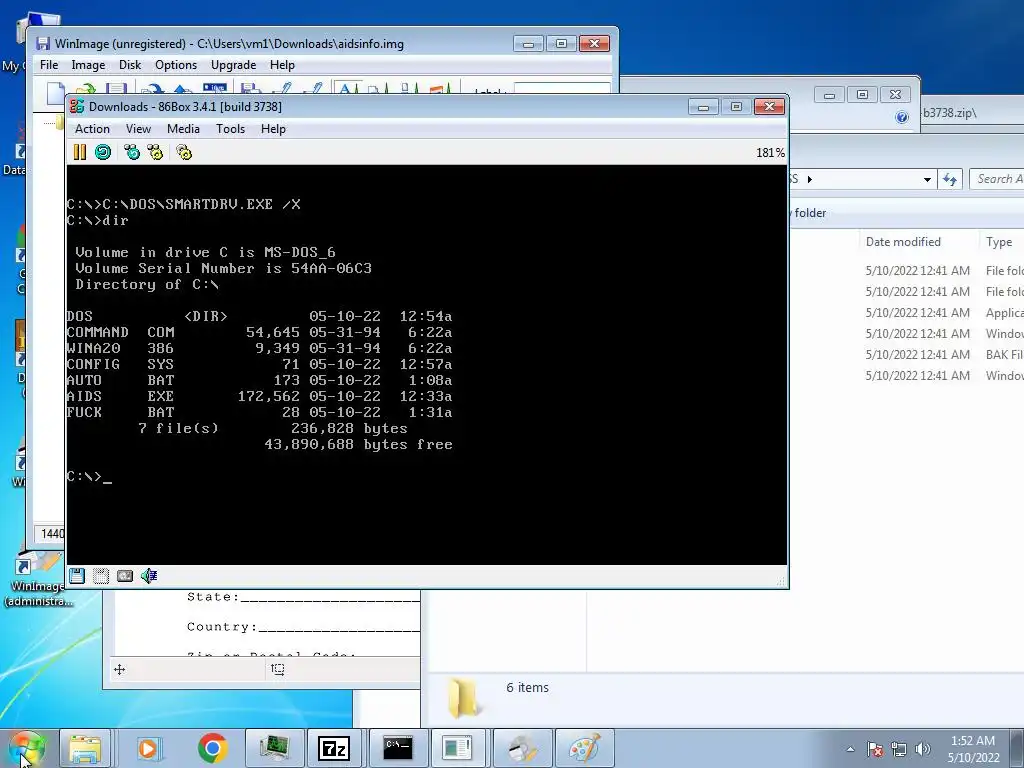1024x768 pixels.
Task: Open the Image menu in WinImage
Action: tap(88, 65)
